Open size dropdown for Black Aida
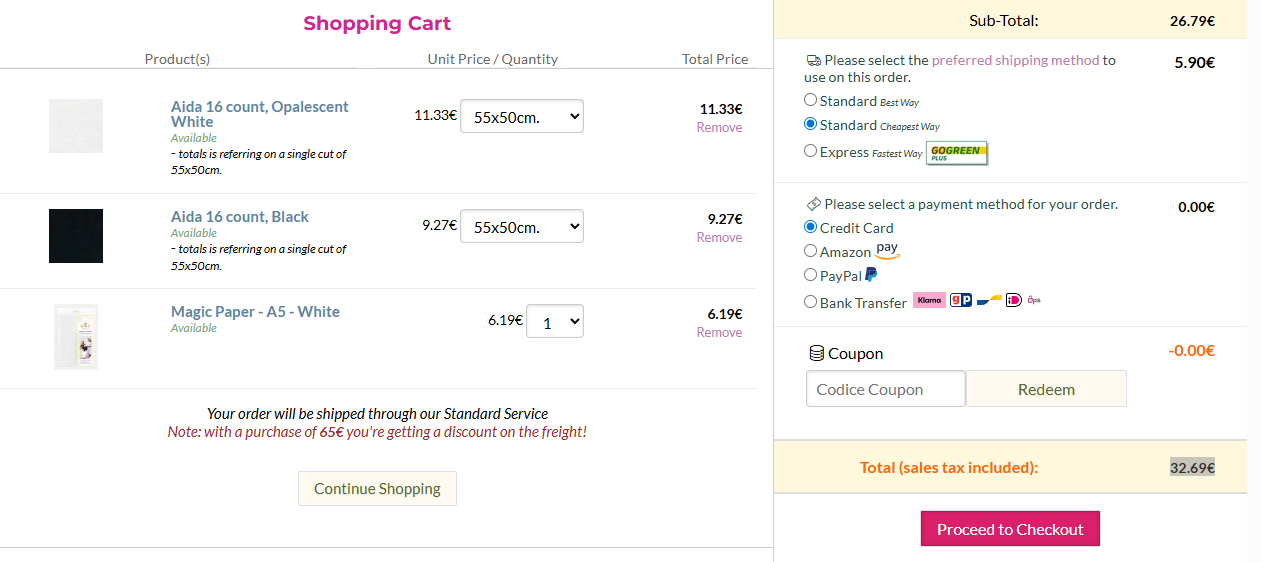 pos(521,226)
